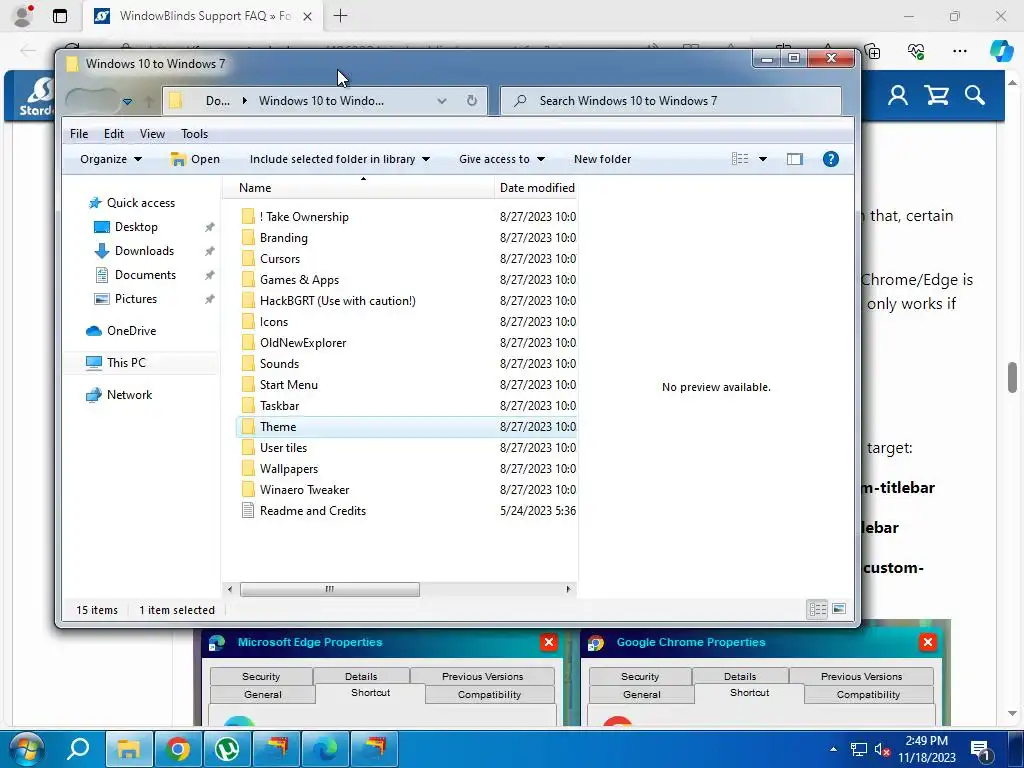Switch to details view in status bar
1024x768 pixels.
tap(817, 609)
